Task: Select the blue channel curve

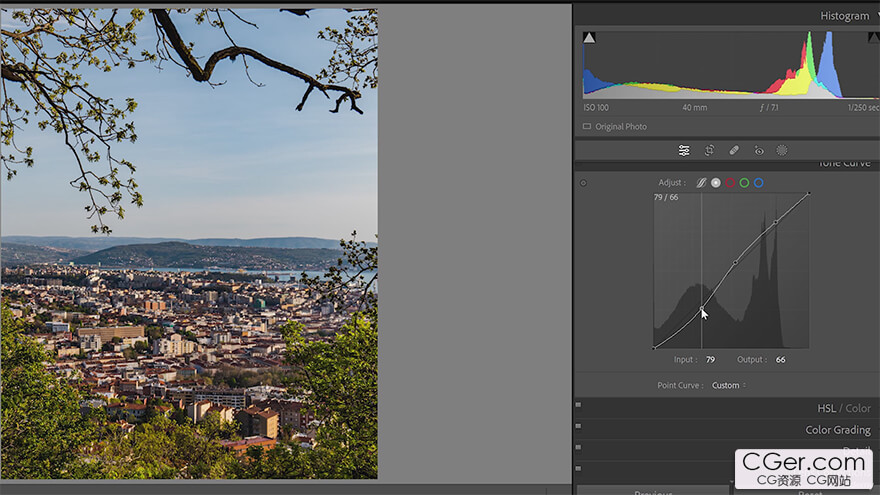Action: pos(759,183)
